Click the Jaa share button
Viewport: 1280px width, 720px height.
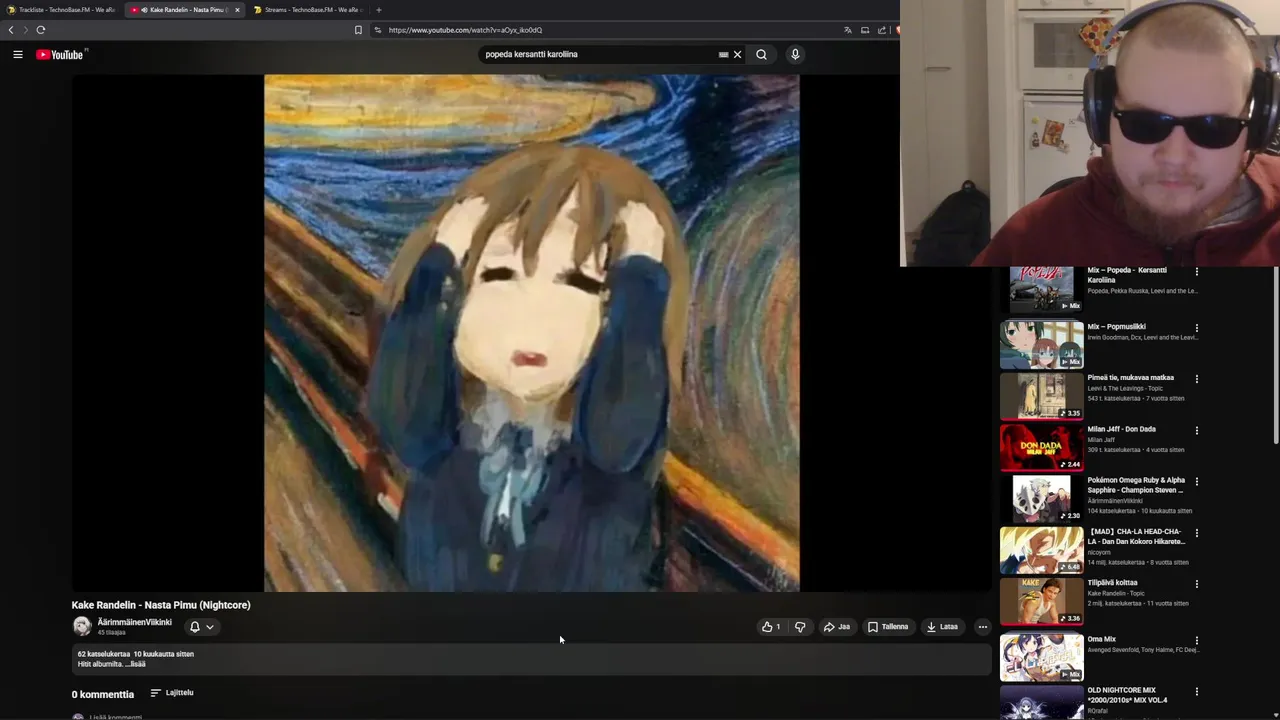[x=836, y=627]
